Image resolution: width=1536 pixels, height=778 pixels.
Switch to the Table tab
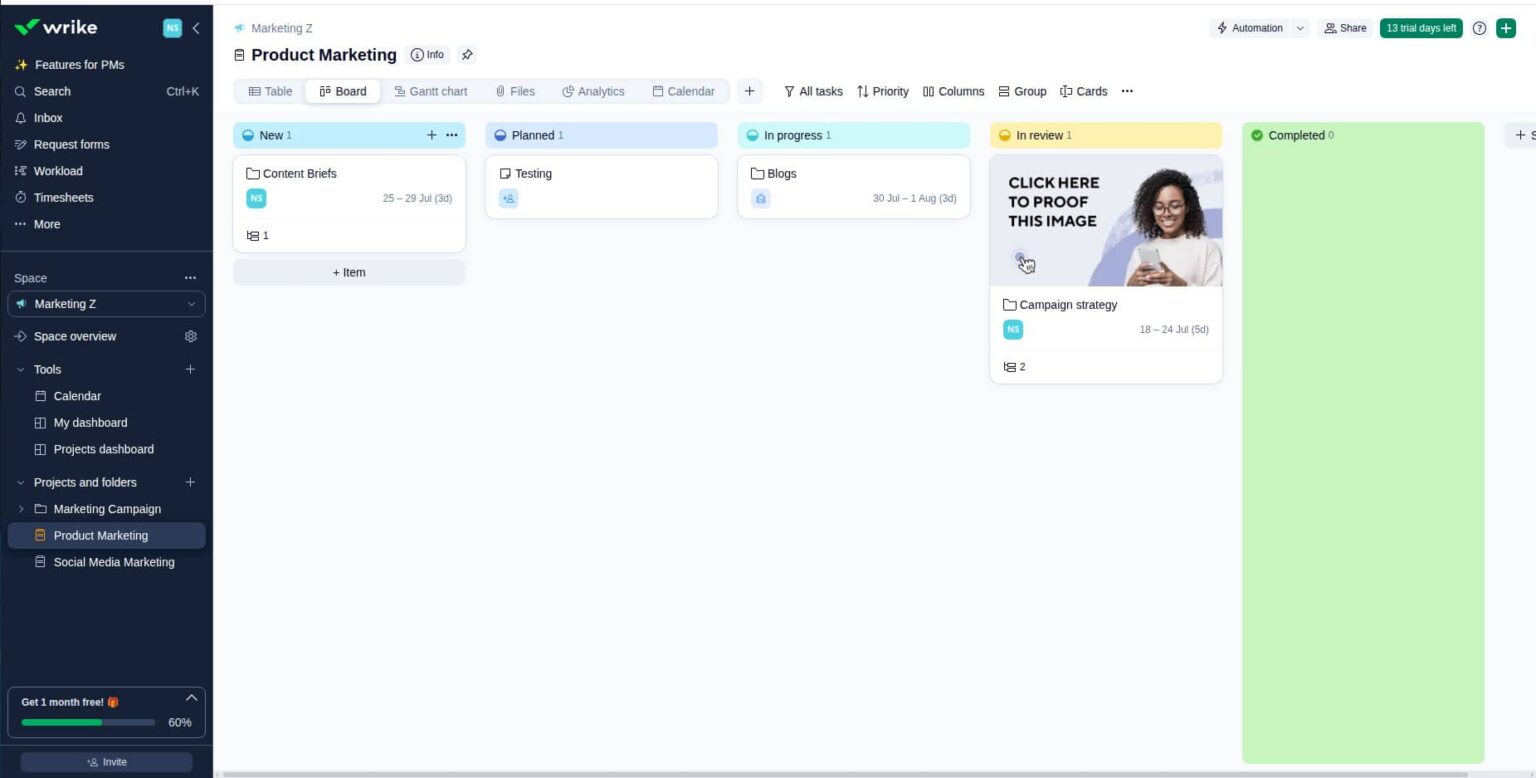269,91
